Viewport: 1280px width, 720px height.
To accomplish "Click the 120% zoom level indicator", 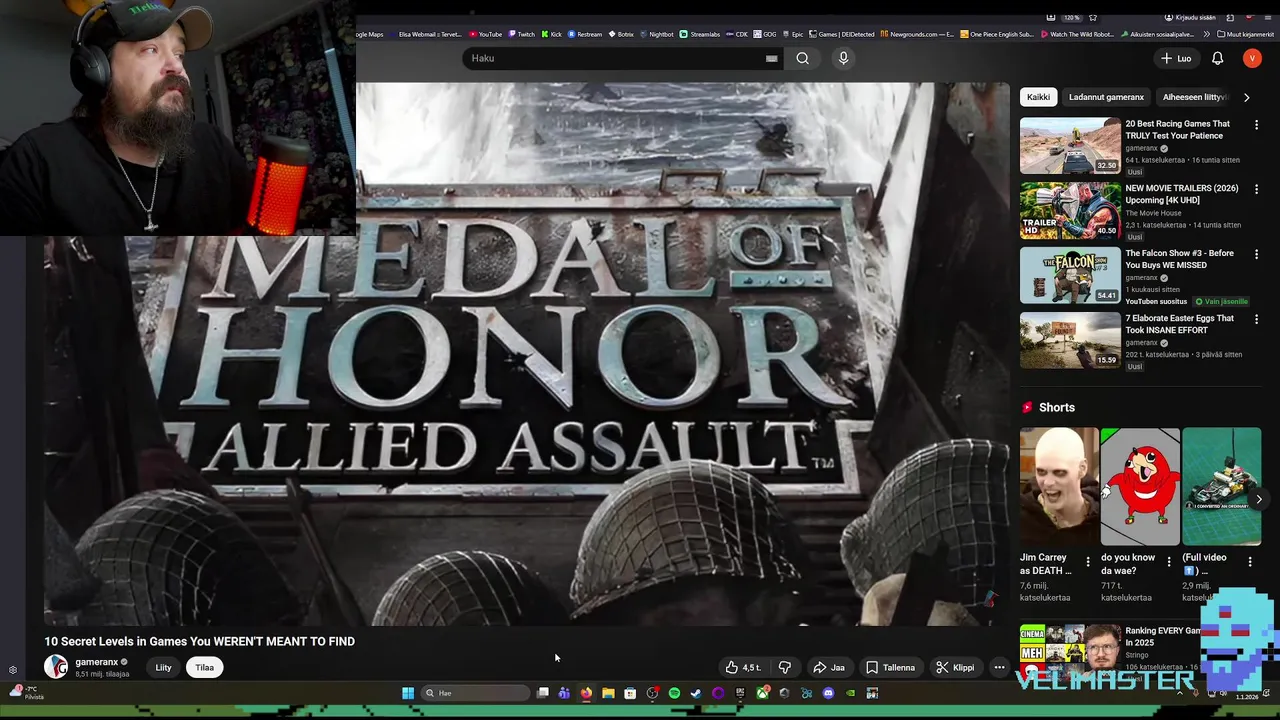I will (1071, 17).
